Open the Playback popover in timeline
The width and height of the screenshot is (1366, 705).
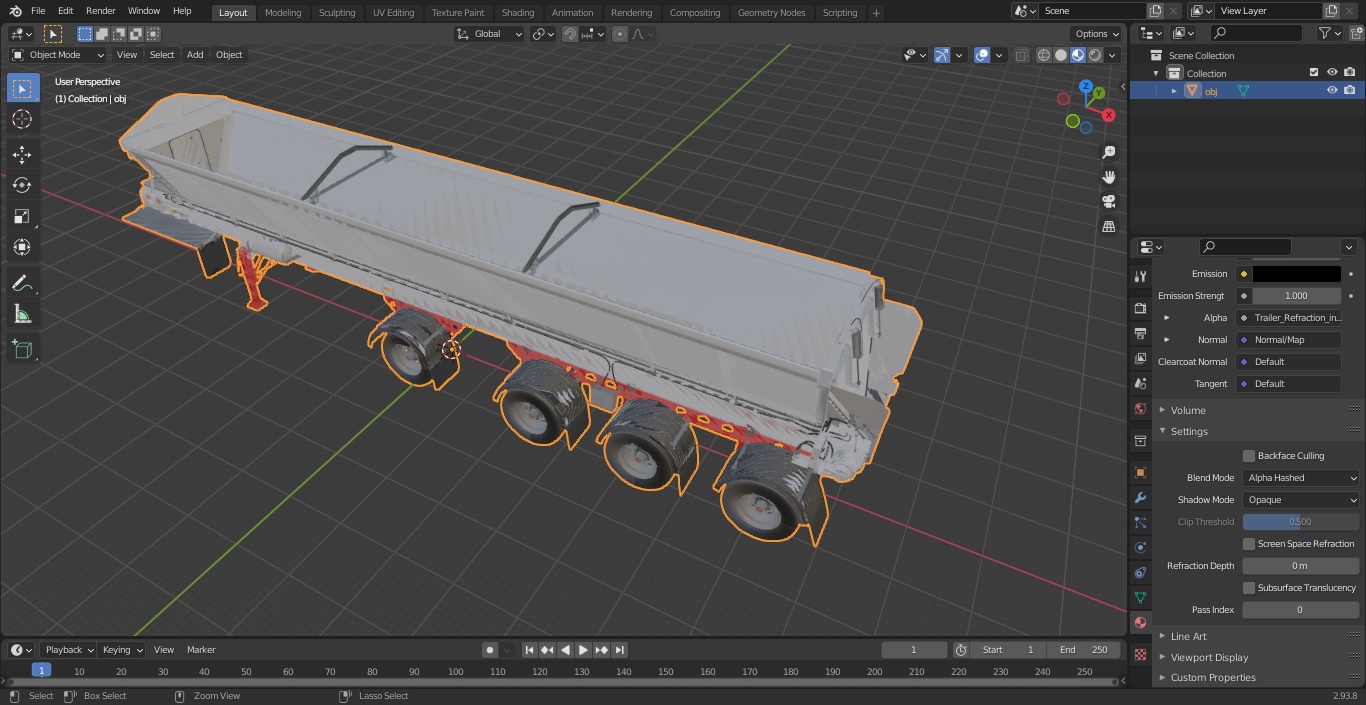coord(68,650)
